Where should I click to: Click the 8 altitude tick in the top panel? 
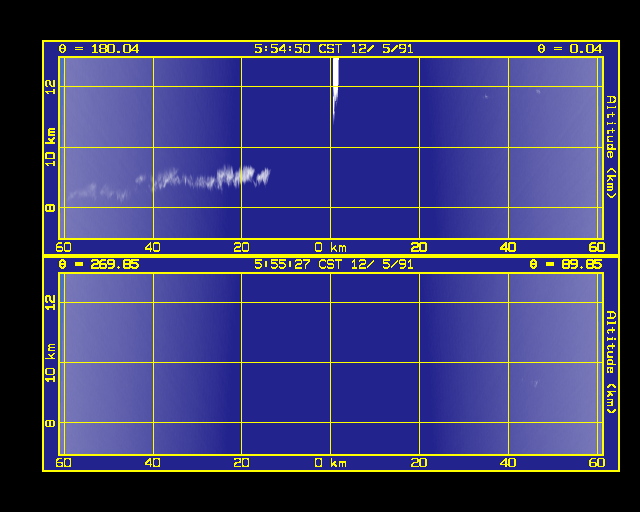[x=50, y=208]
